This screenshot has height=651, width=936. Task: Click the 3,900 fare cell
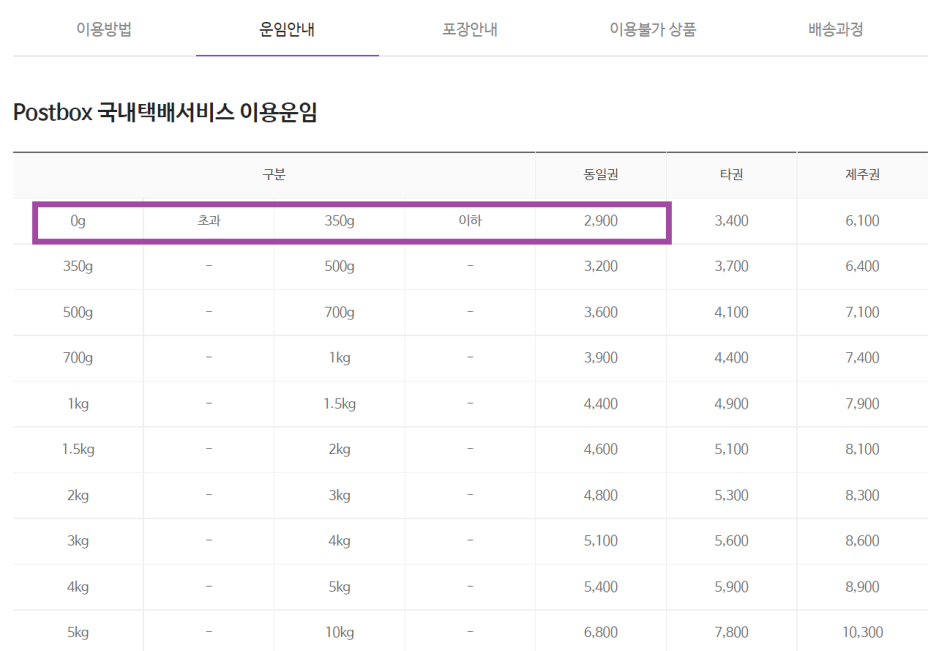[x=601, y=358]
